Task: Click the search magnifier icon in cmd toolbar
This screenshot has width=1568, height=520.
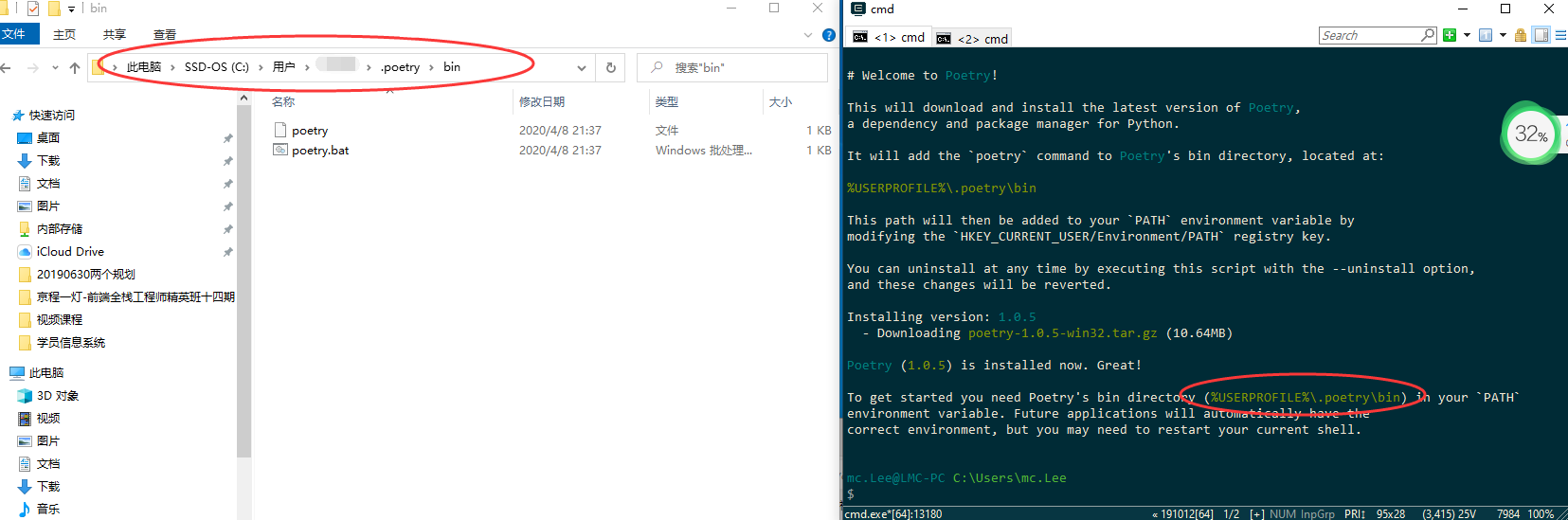Action: point(1429,35)
